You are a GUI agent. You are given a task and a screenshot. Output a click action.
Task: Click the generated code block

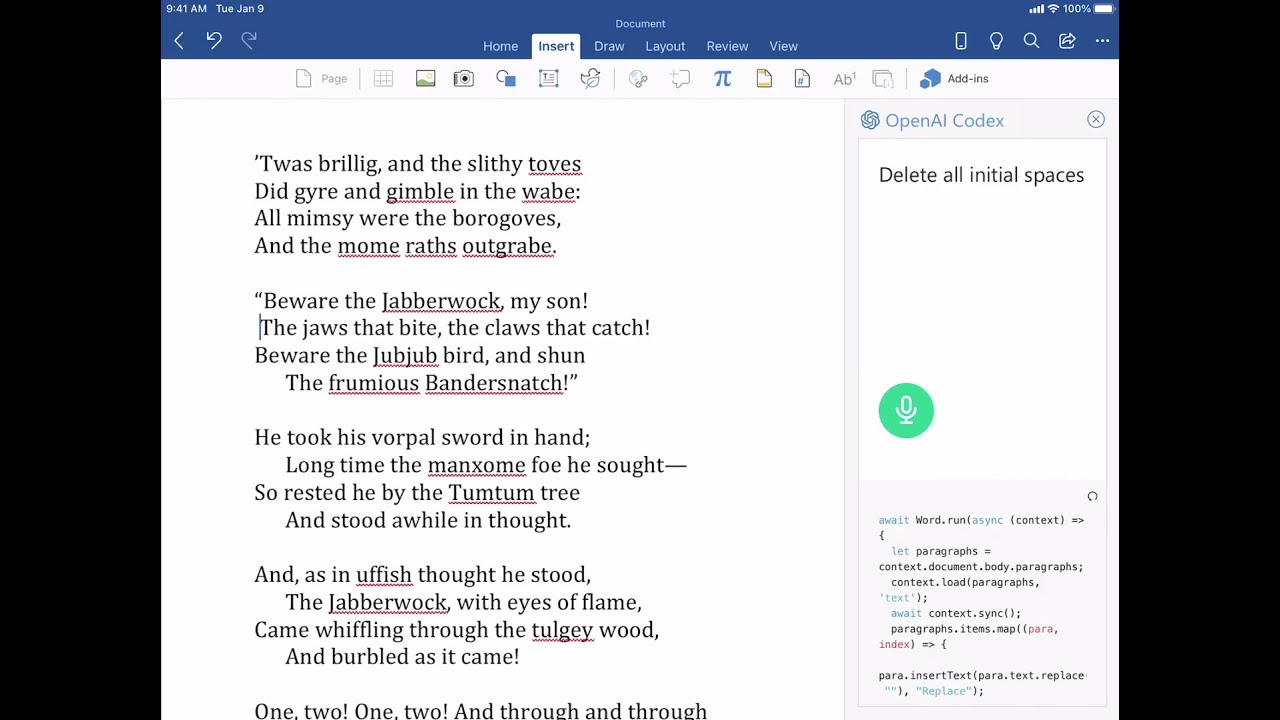tap(981, 605)
